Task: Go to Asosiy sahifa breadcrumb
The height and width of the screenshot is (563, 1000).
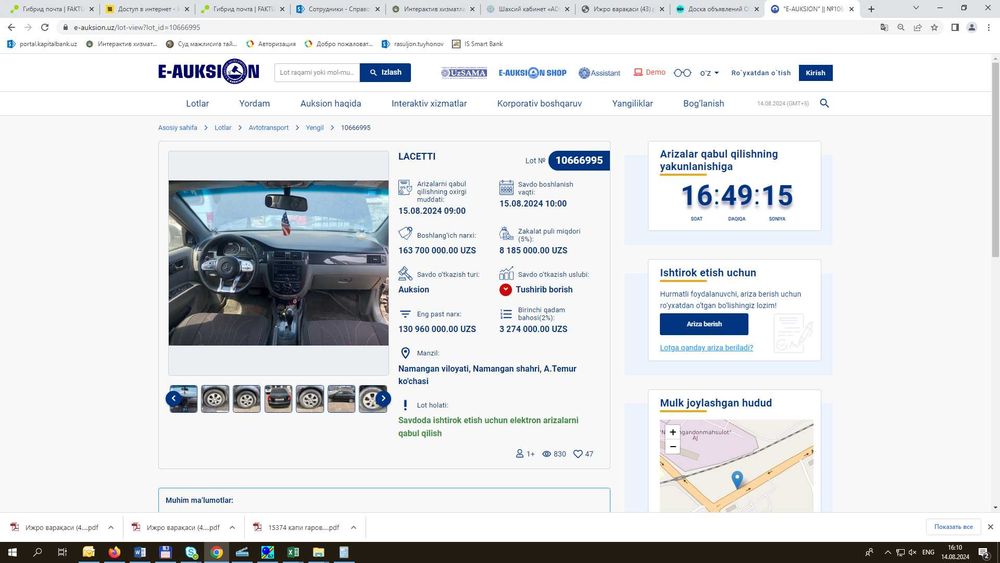Action: [177, 128]
